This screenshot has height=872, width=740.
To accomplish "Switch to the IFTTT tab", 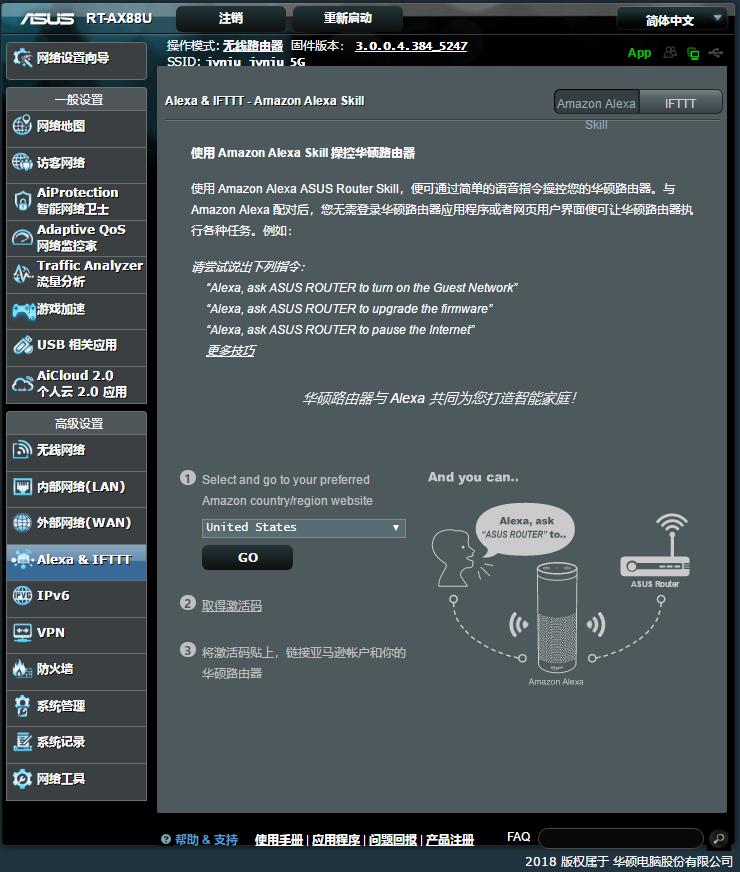I will tap(681, 103).
